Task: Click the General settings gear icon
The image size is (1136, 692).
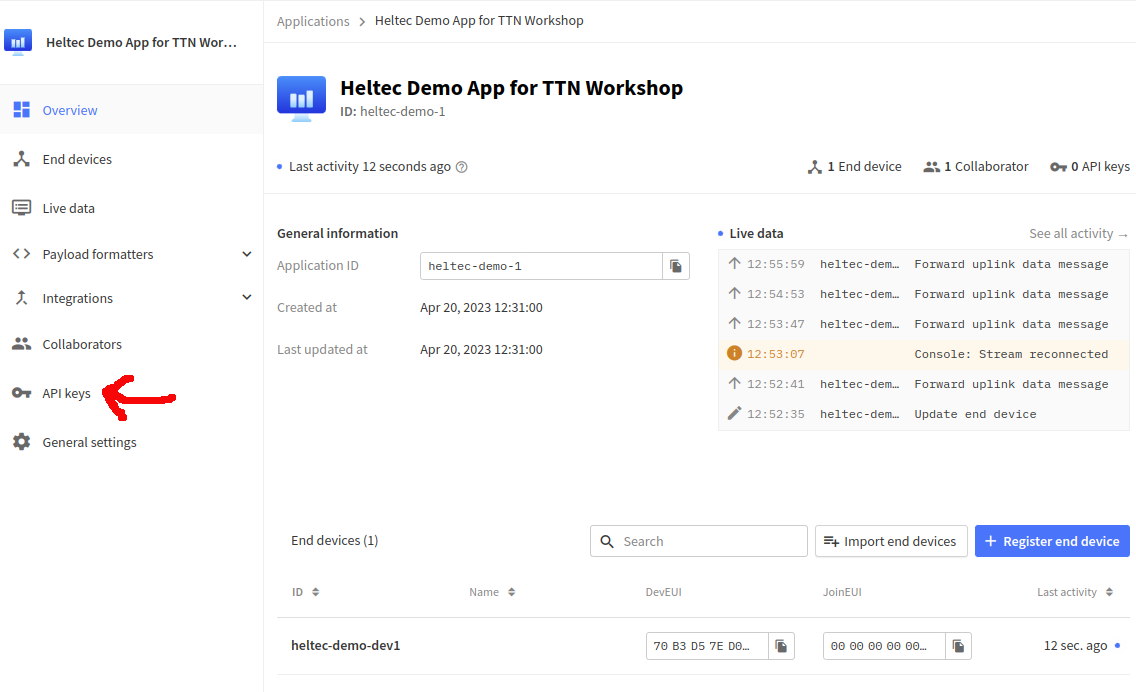Action: coord(22,441)
